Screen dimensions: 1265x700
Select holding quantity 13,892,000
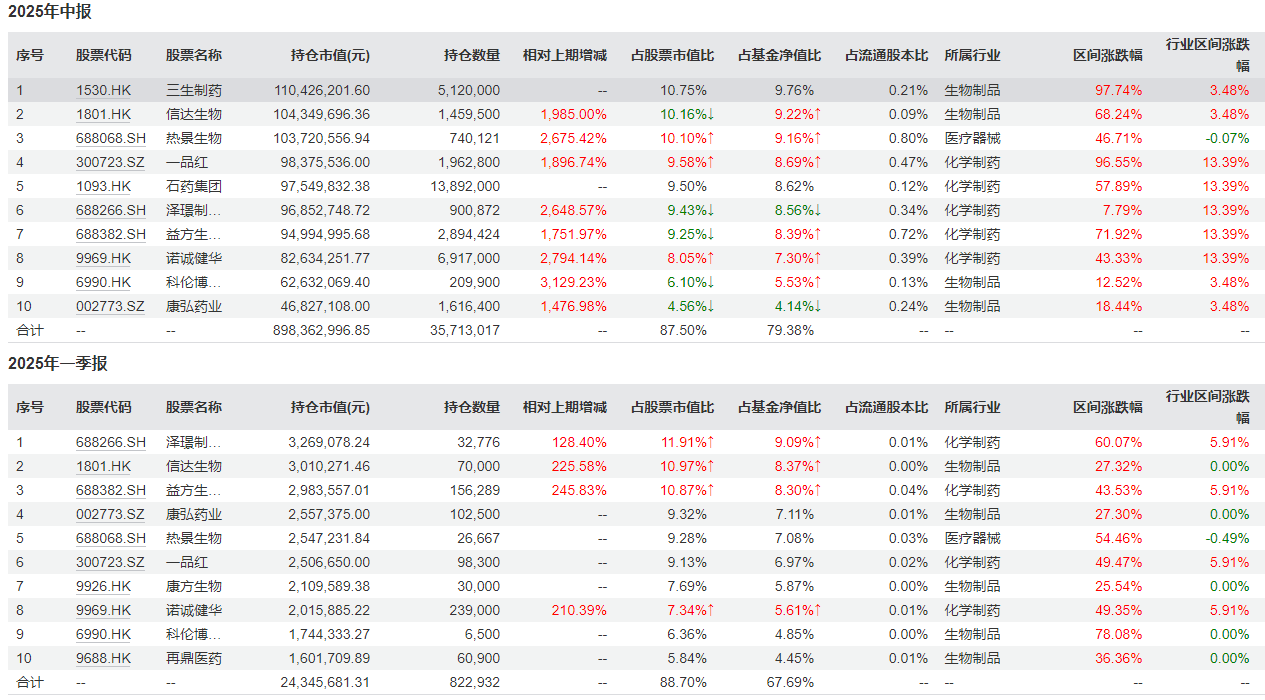click(x=463, y=186)
